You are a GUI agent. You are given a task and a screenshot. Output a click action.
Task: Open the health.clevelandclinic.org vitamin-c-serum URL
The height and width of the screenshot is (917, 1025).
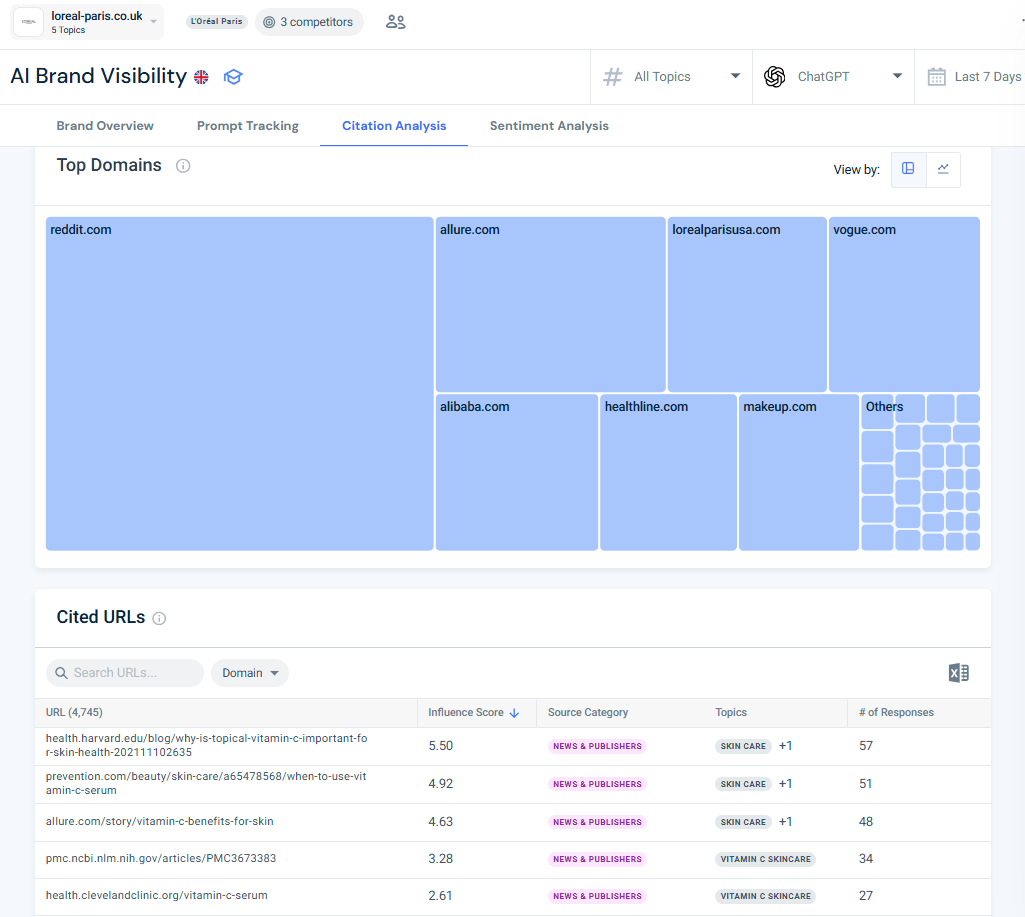156,895
